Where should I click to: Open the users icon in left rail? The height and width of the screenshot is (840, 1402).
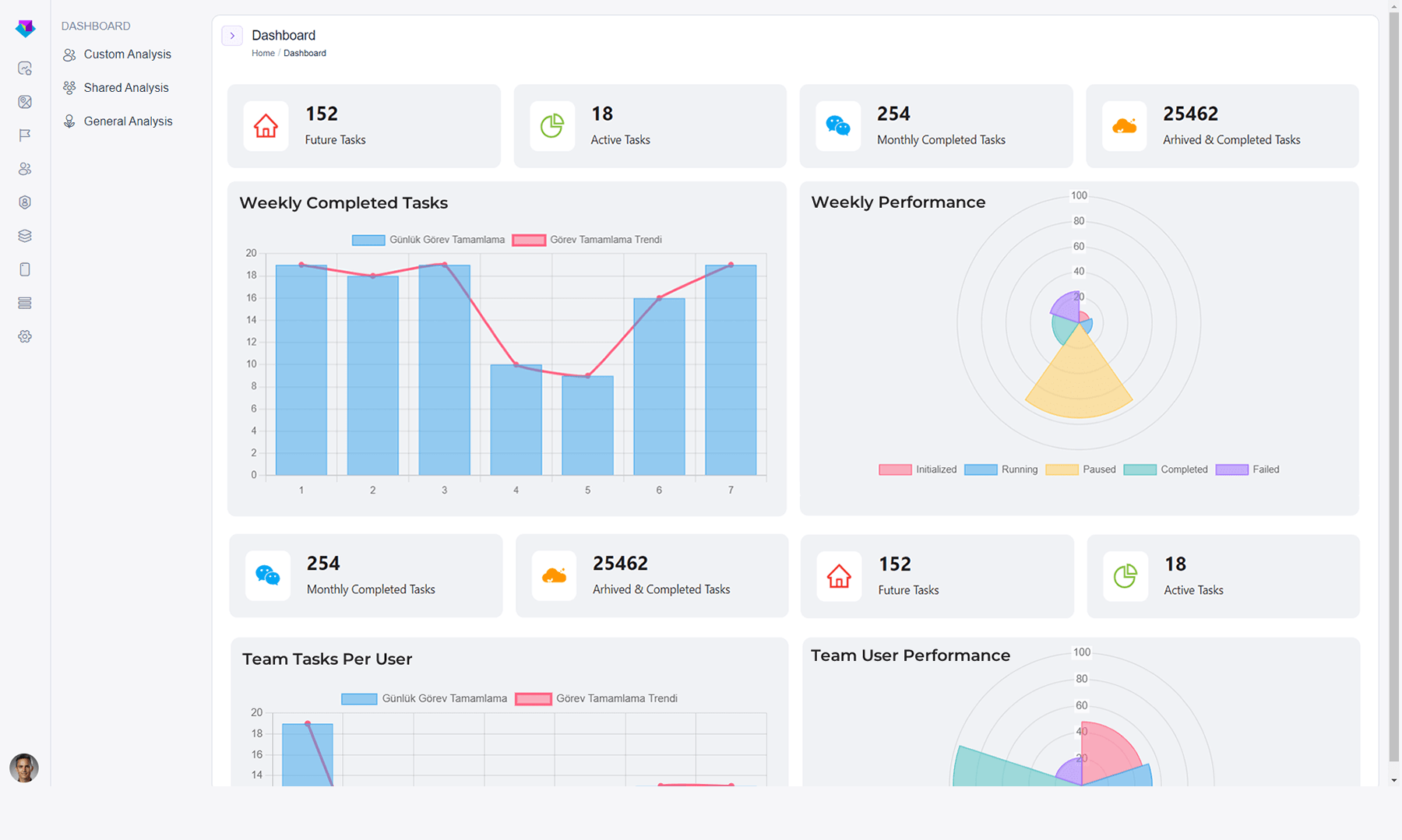pyautogui.click(x=25, y=169)
